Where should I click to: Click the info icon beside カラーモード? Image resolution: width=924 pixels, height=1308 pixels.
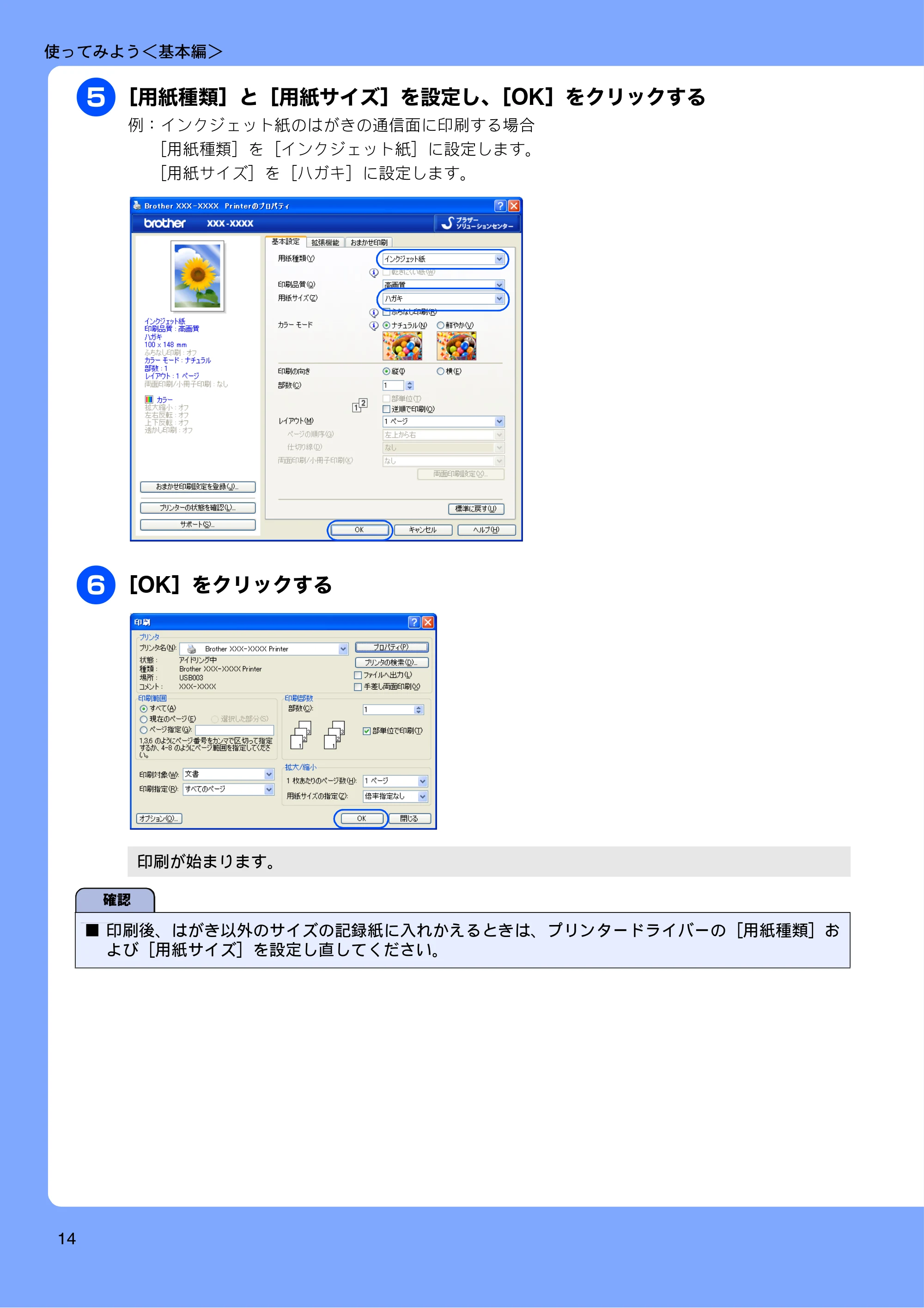(374, 326)
